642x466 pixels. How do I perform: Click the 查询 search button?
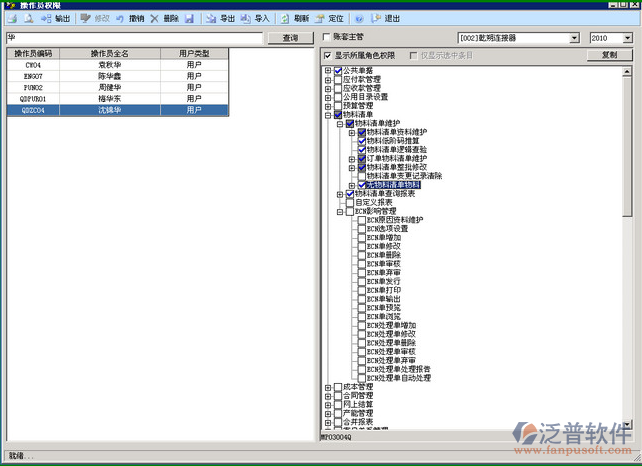pos(290,38)
